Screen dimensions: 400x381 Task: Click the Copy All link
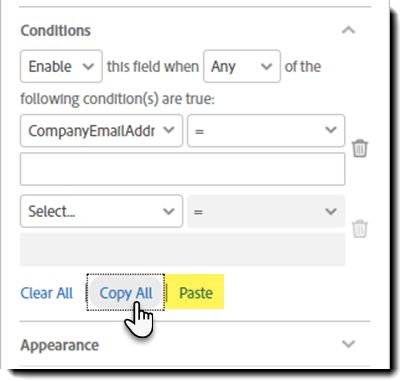[126, 293]
